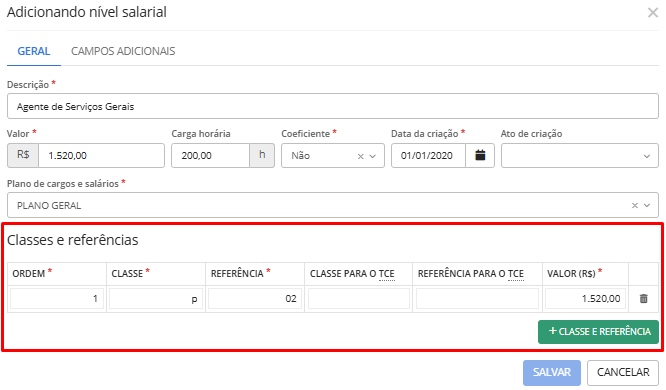Click the ORDEM cell containing 1
Viewport: 666px width, 390px height.
point(57,299)
